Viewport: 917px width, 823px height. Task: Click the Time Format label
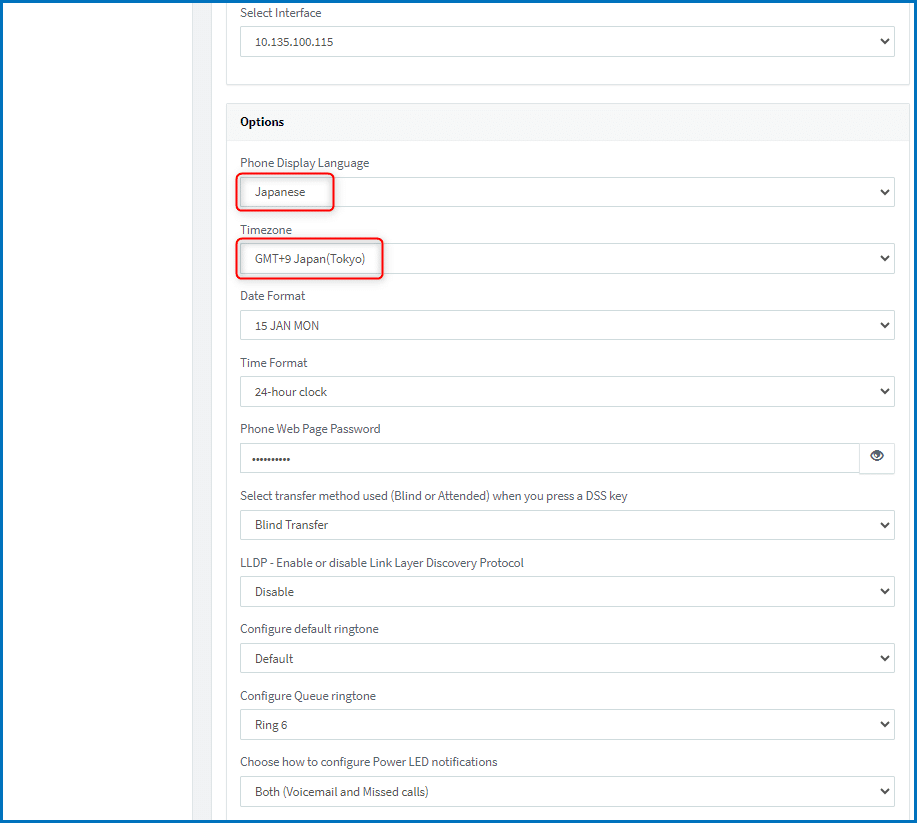[274, 363]
